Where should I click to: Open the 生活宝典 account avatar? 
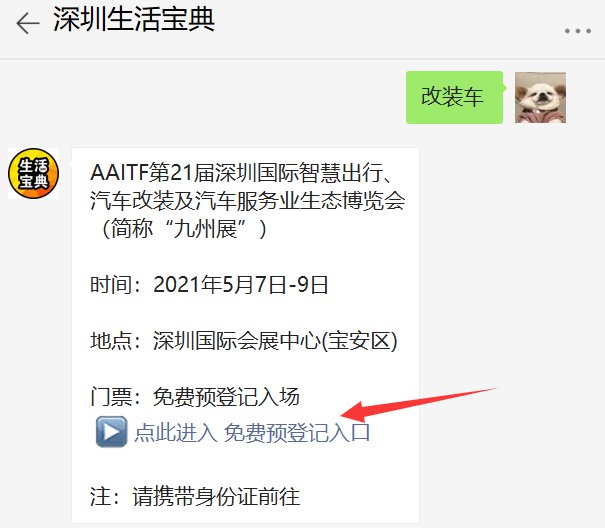(34, 173)
